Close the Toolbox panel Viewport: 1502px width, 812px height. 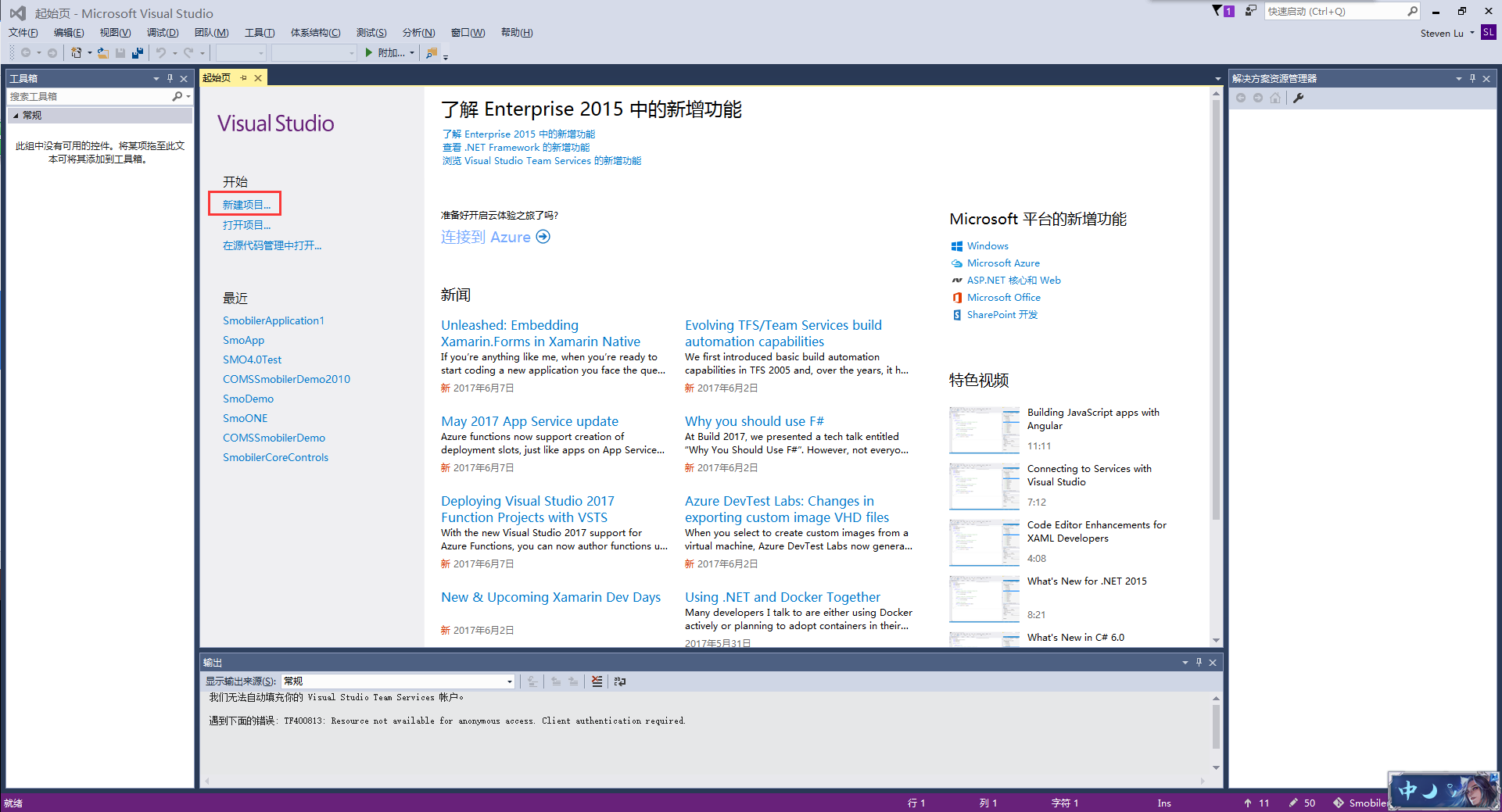[x=184, y=78]
